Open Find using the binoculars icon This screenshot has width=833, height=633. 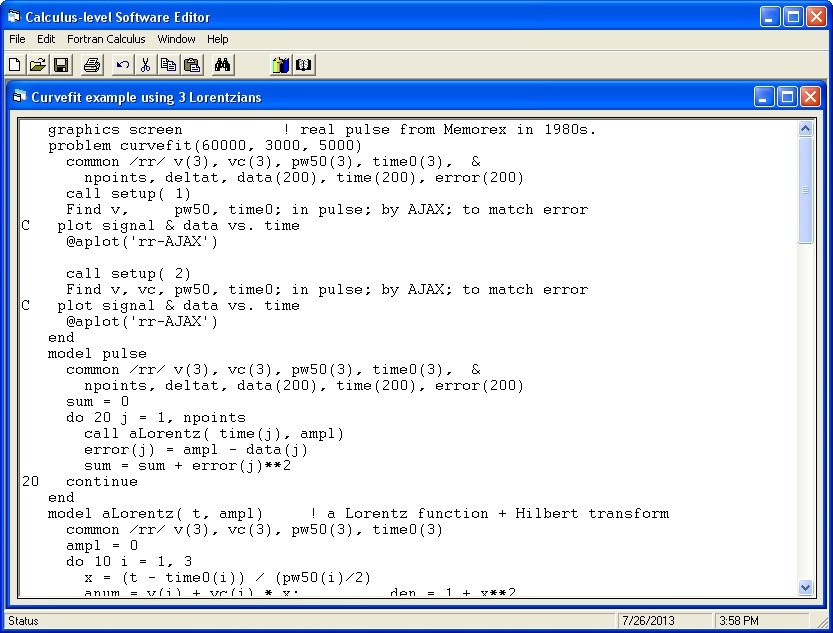coord(222,64)
